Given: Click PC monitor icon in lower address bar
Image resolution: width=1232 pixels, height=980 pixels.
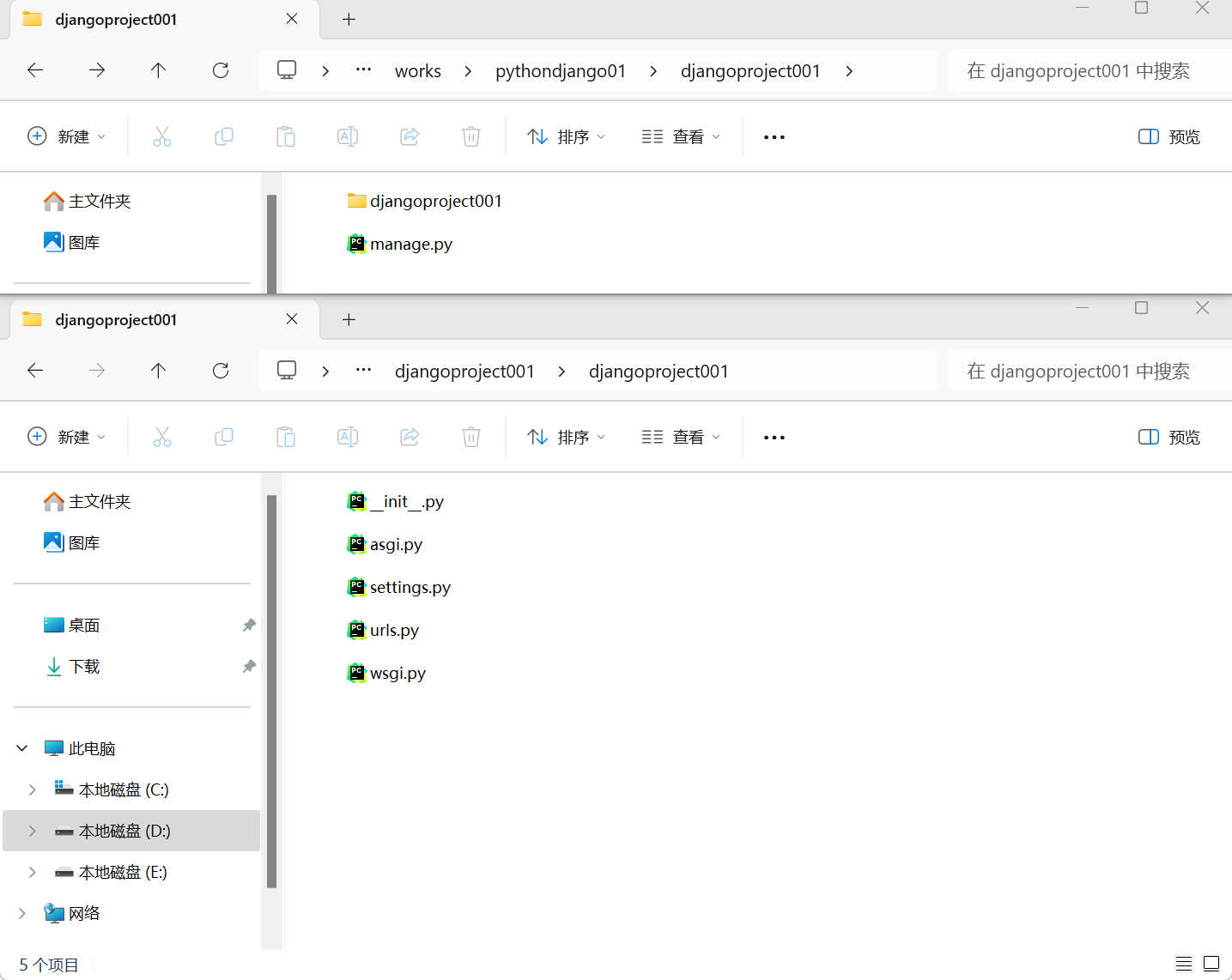Looking at the screenshot, I should [x=287, y=371].
